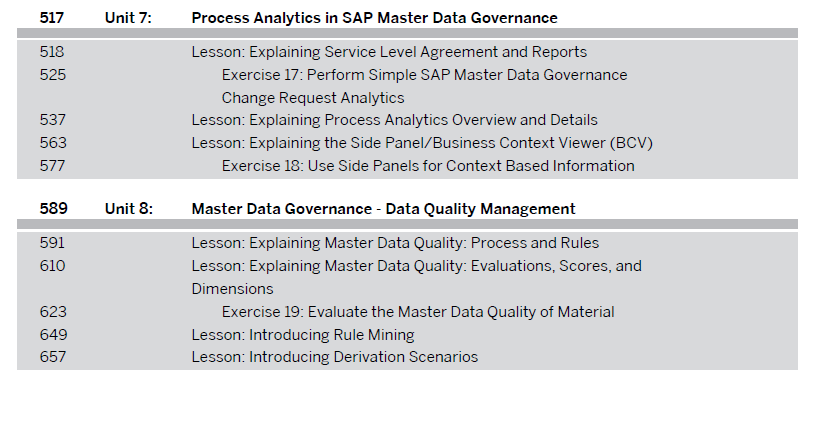Open Exercise 18: Use Side Panels entry
819x428 pixels.
[428, 166]
